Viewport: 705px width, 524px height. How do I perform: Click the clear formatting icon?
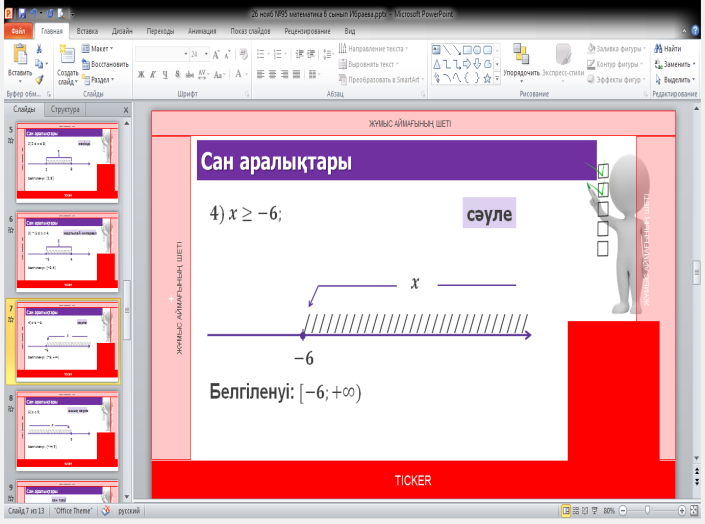(x=243, y=55)
